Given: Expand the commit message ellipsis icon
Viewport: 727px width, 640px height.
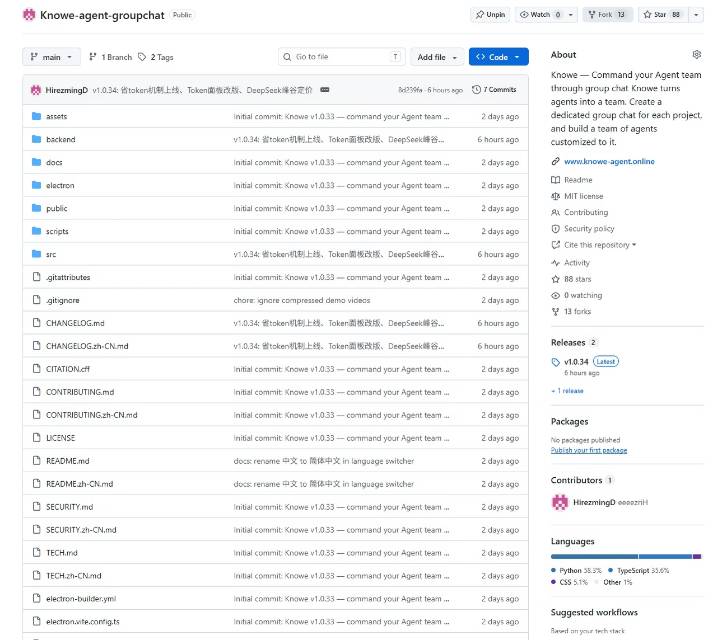Looking at the screenshot, I should point(325,90).
